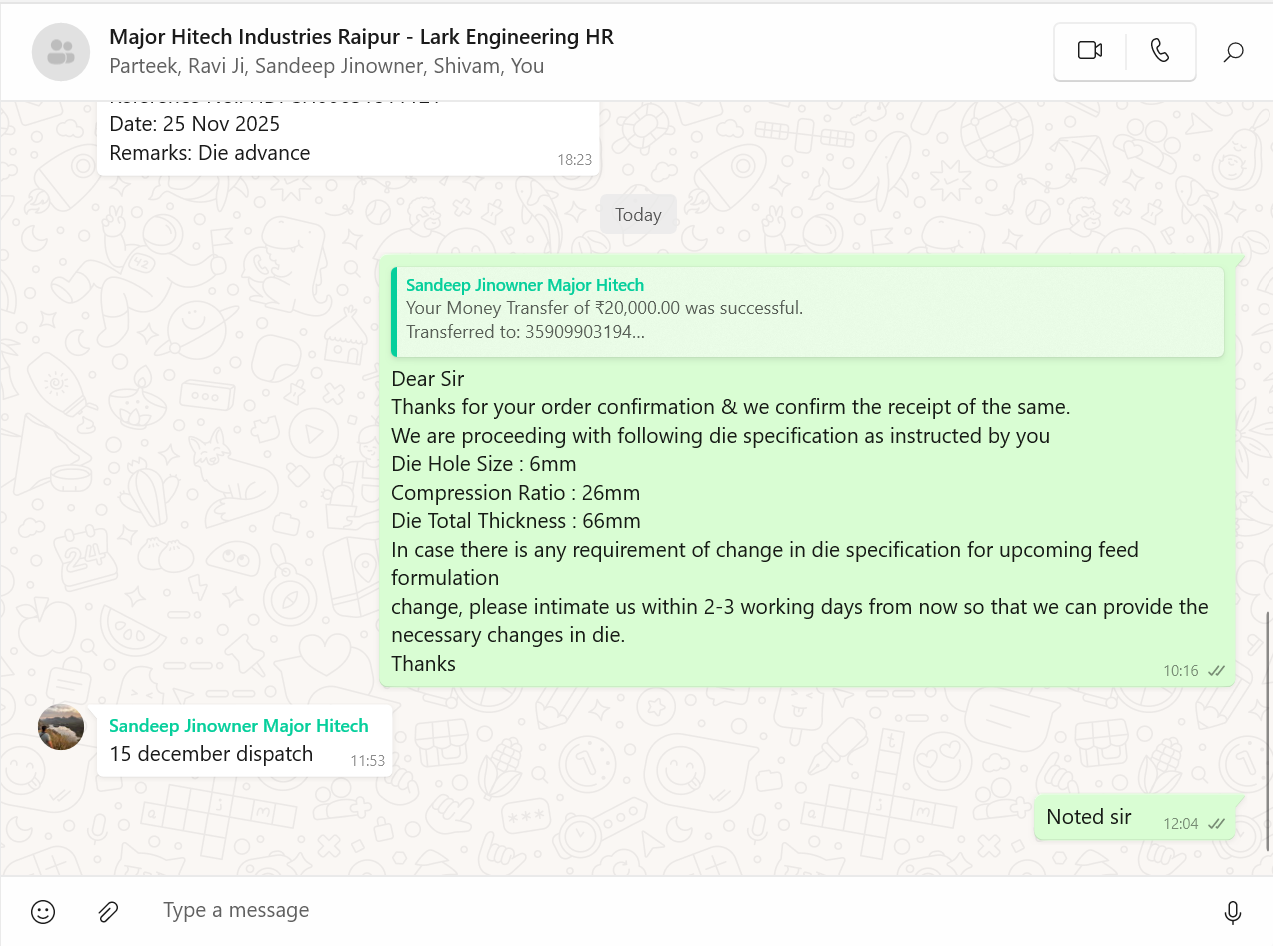Click the group avatar icon in header
Screen dimensions: 1273x946
(x=61, y=52)
